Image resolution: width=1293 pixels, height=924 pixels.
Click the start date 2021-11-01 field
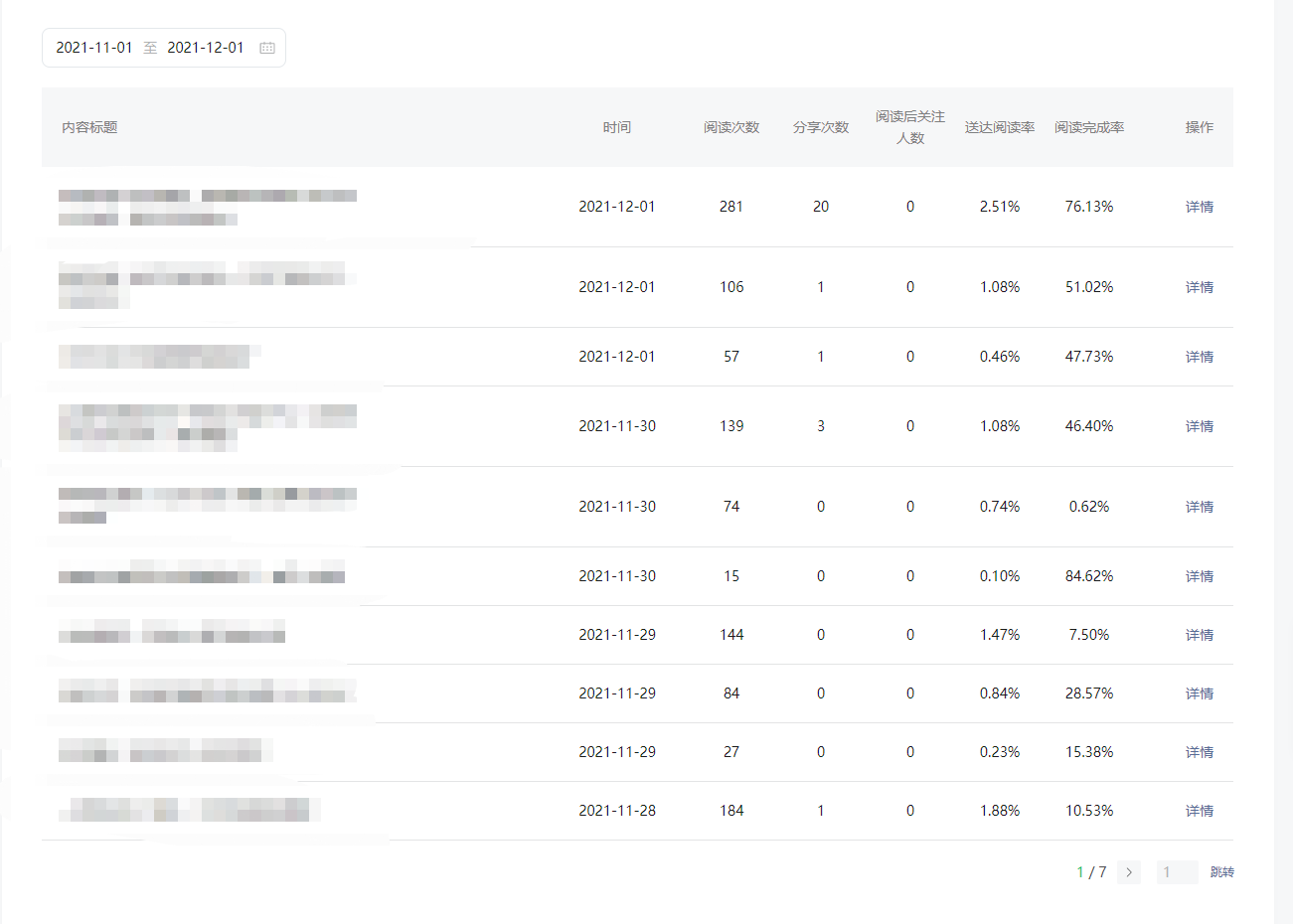(94, 48)
